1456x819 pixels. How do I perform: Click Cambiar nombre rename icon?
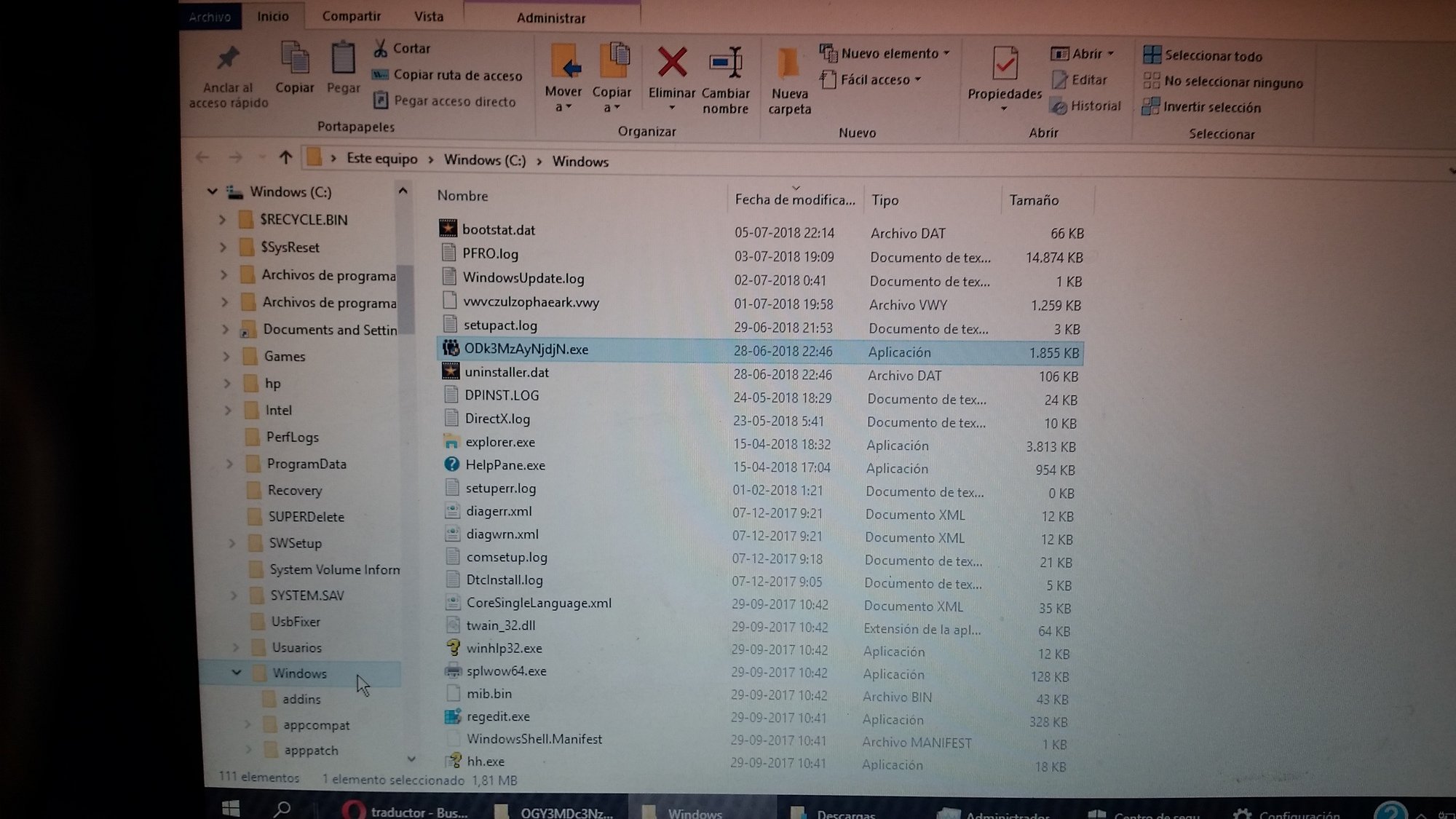click(x=725, y=63)
